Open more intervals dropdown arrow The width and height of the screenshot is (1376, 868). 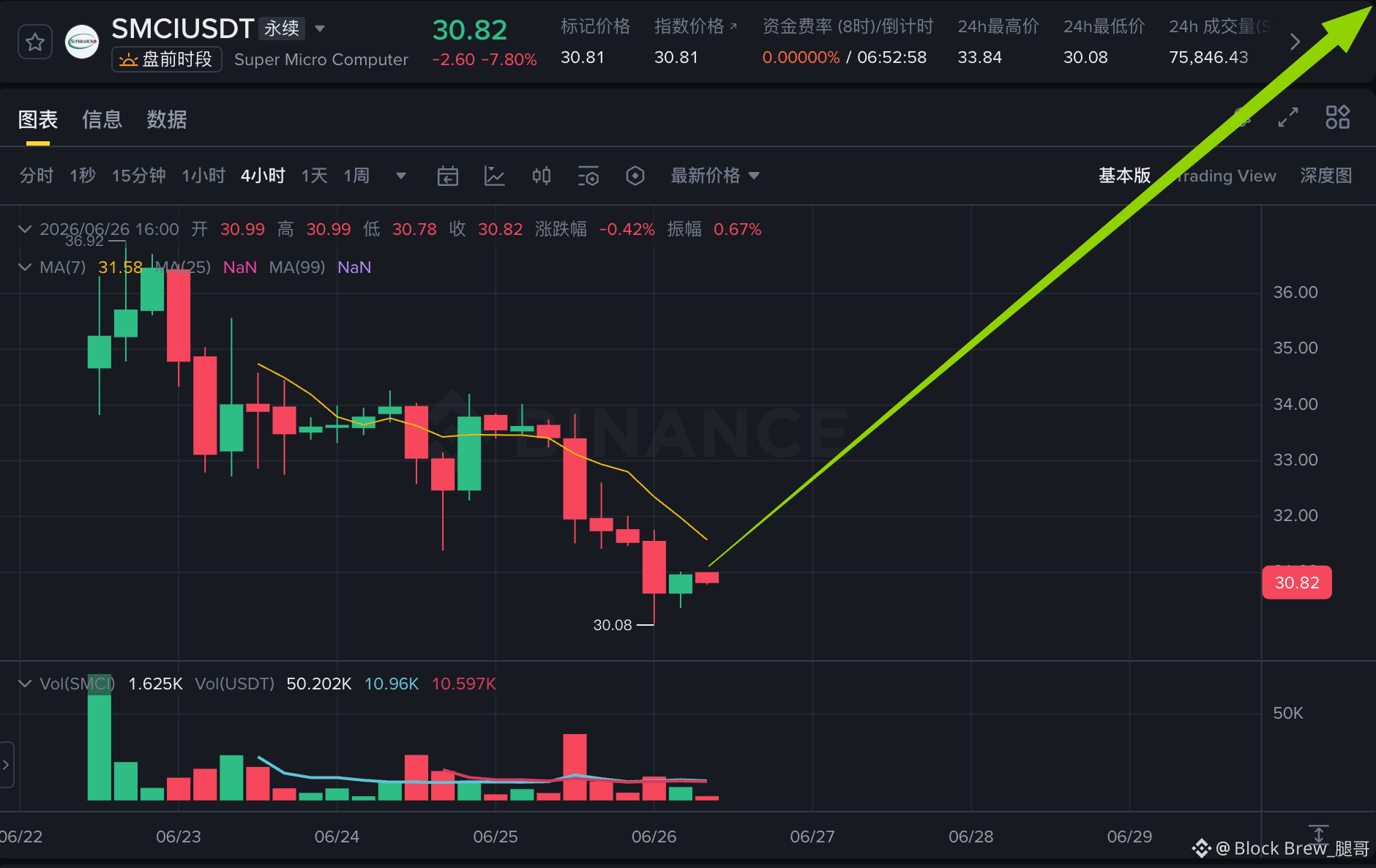pos(401,176)
